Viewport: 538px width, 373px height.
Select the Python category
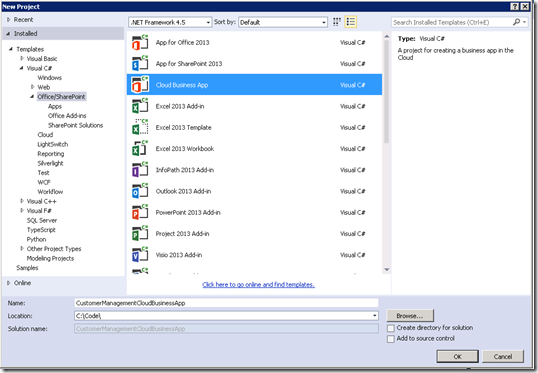click(x=36, y=239)
